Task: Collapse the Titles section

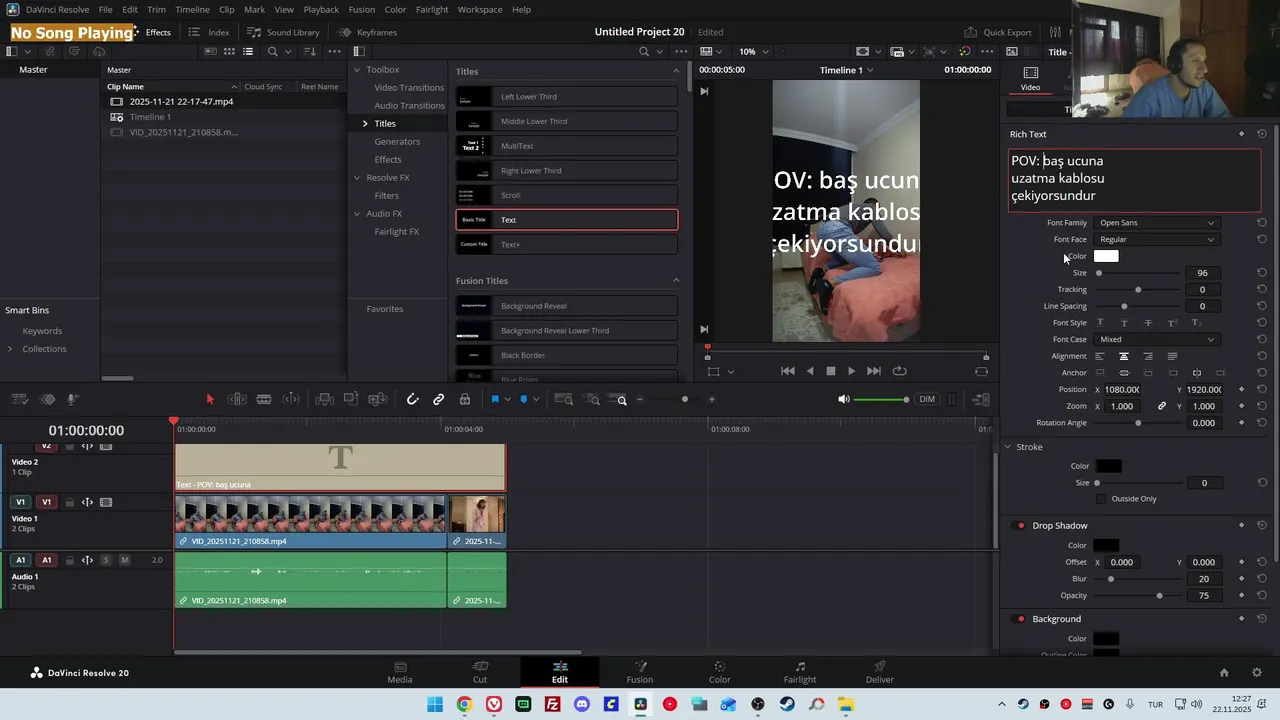Action: (676, 71)
